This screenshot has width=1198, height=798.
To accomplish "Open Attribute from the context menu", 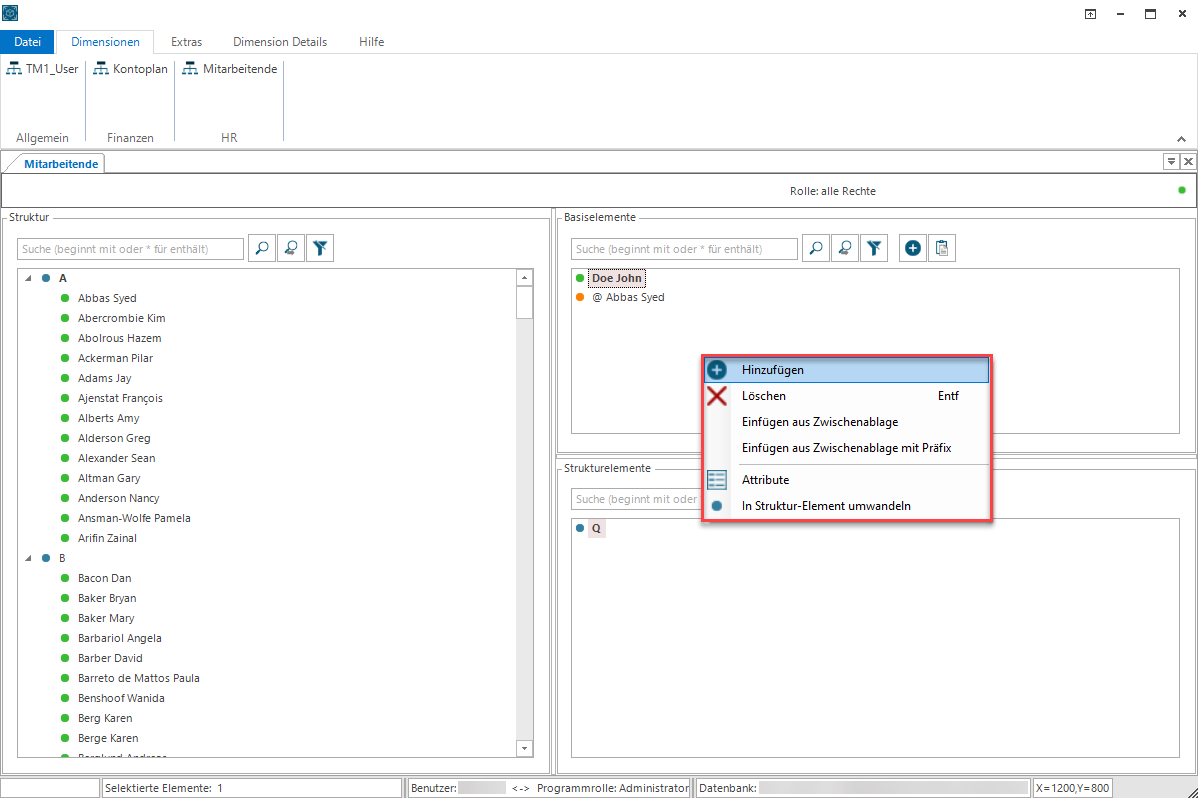I will point(847,480).
